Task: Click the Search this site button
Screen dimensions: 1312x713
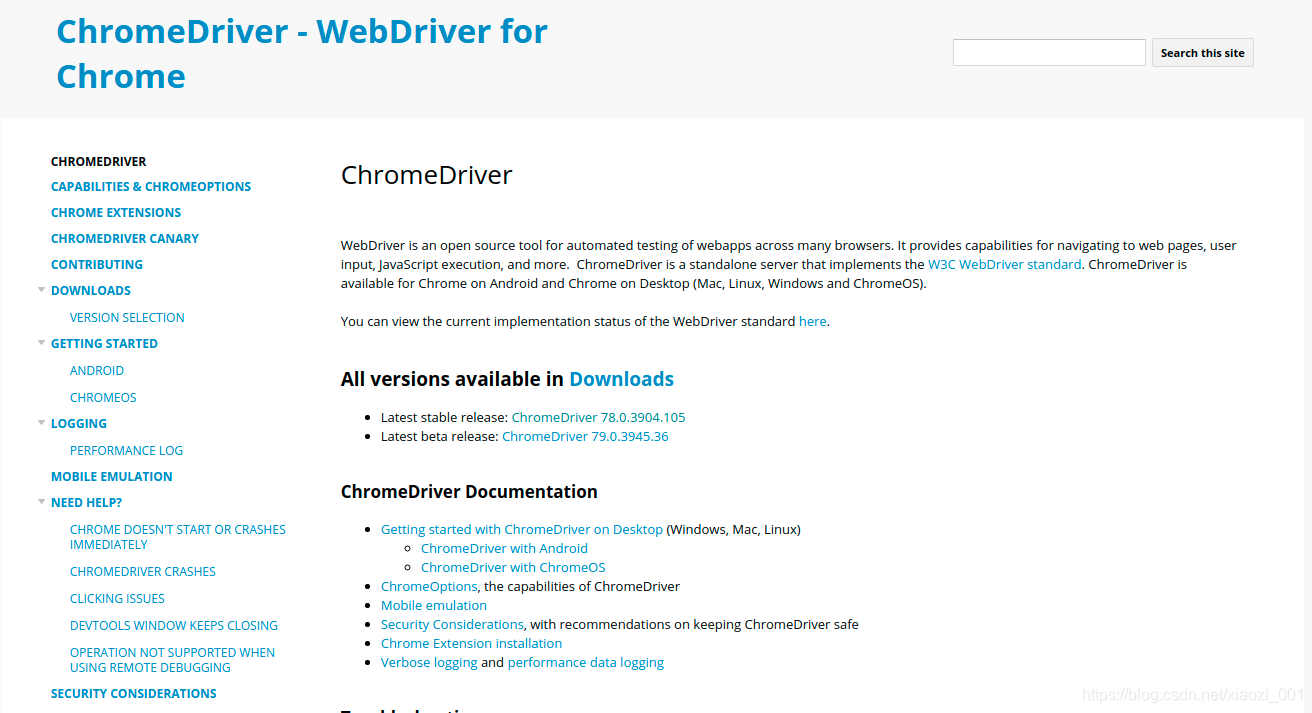Action: (x=1202, y=52)
